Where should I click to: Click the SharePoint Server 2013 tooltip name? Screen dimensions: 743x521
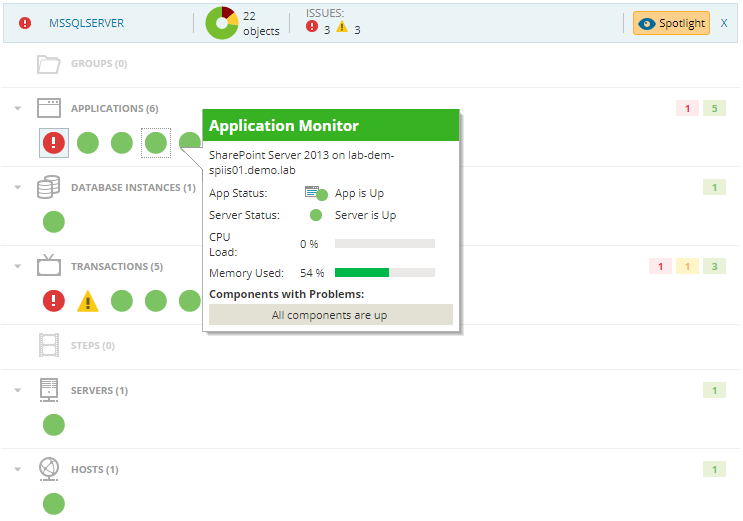tap(301, 163)
